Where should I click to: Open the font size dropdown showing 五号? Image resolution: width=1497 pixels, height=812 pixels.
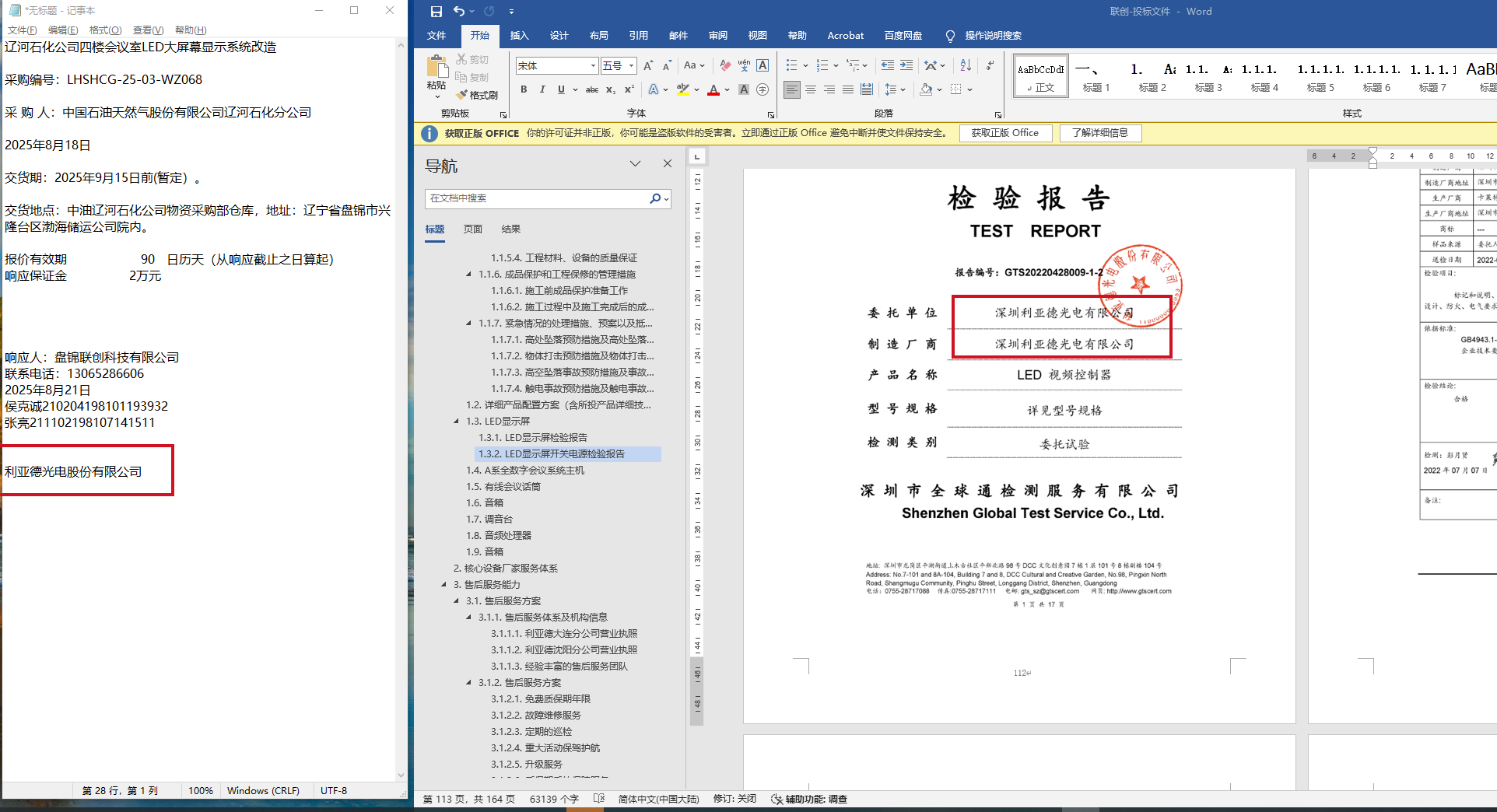click(x=631, y=66)
